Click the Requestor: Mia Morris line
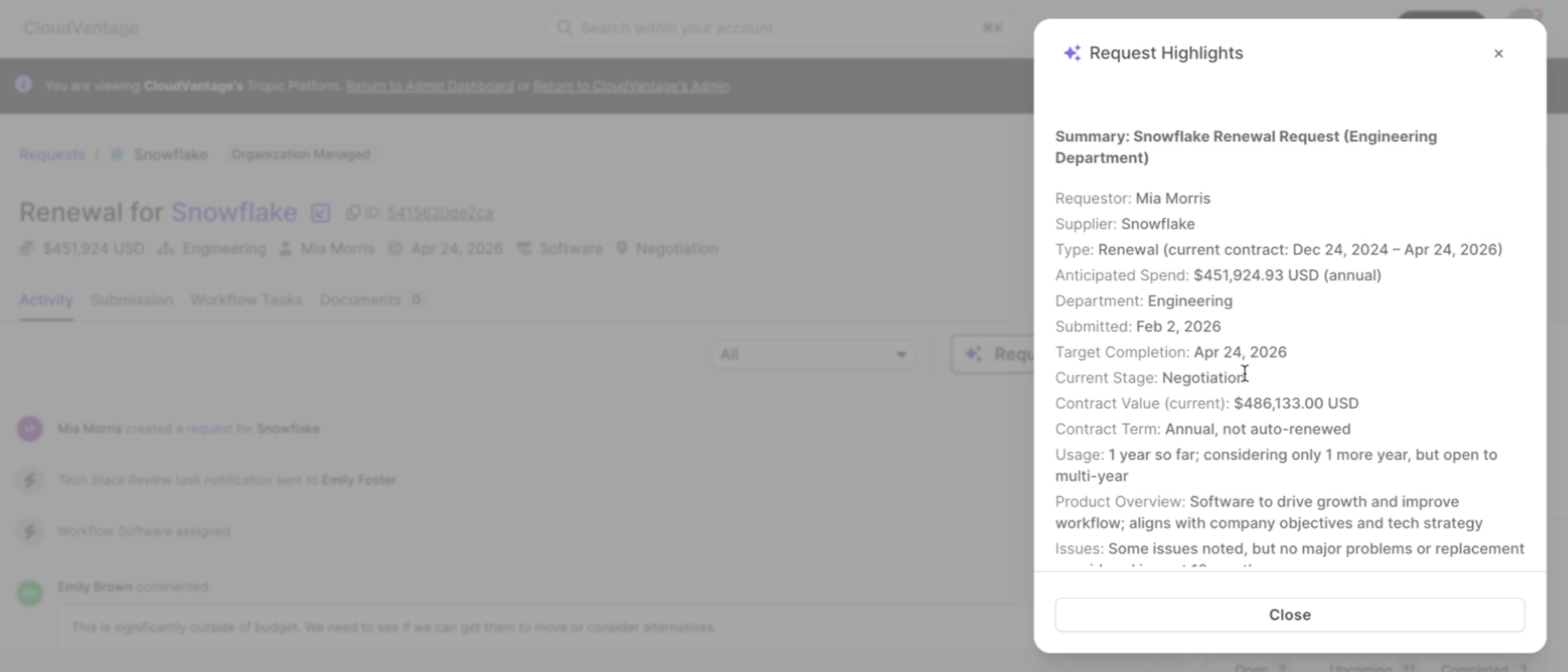The height and width of the screenshot is (672, 1568). click(1132, 198)
